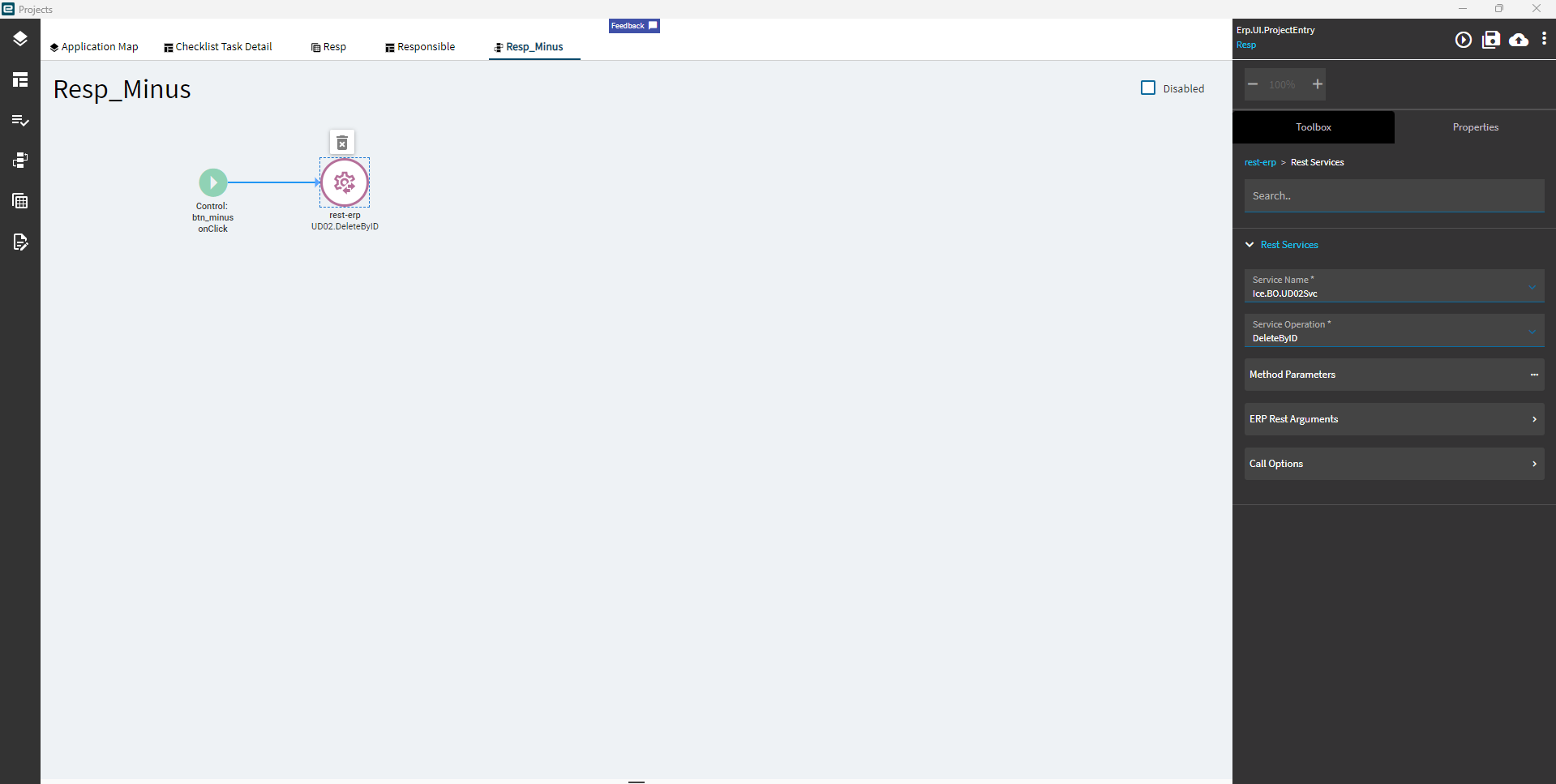This screenshot has height=784, width=1556.
Task: Click the rest-erp breadcrumb link
Action: tap(1260, 162)
